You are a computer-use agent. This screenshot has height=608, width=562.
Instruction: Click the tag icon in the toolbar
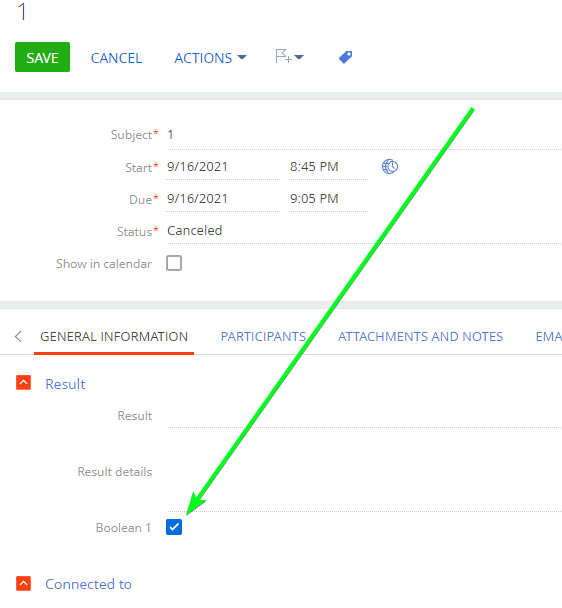tap(345, 57)
